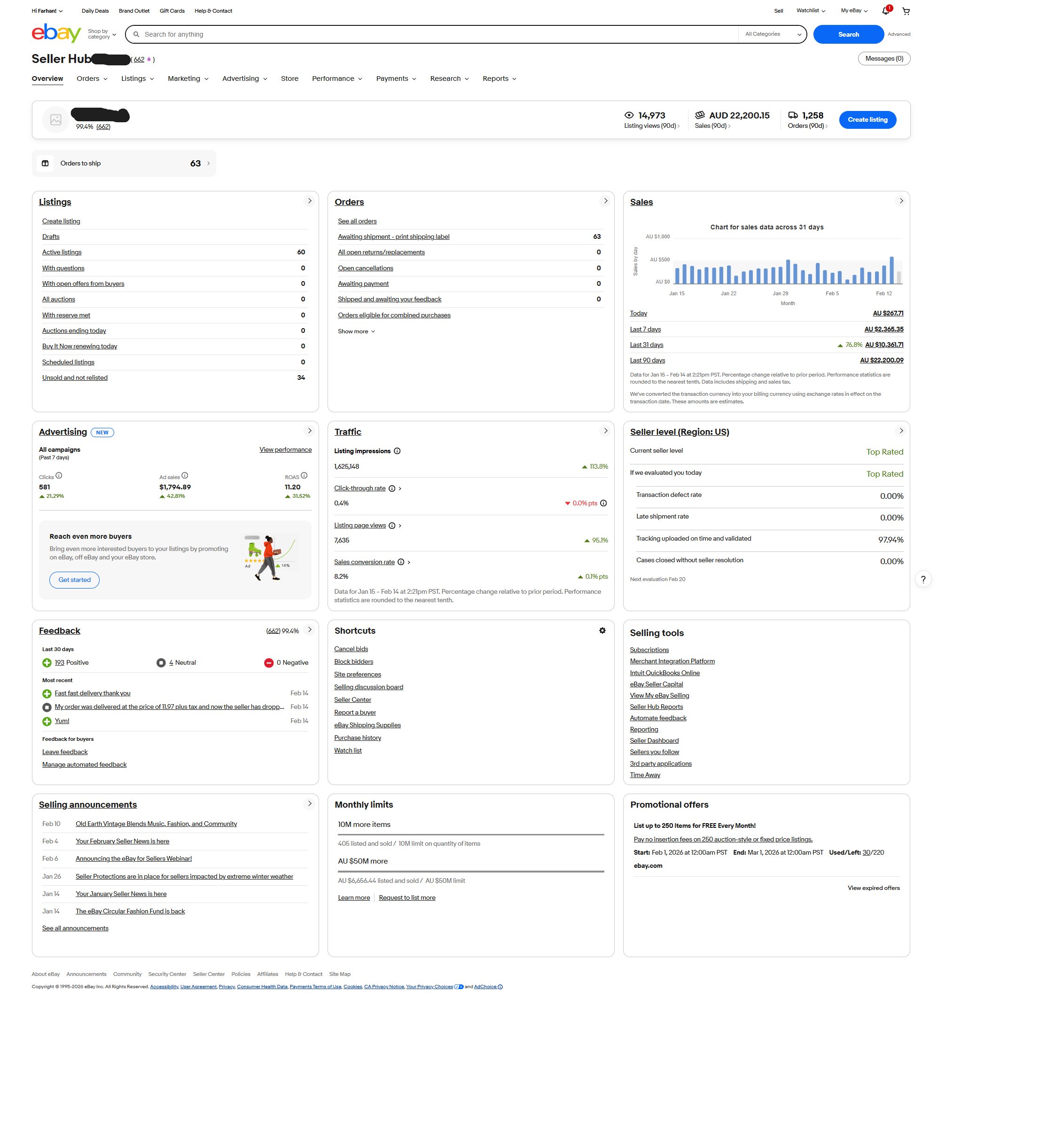Click the eBay logo
Screen dimensions: 1039x1148
(56, 33)
